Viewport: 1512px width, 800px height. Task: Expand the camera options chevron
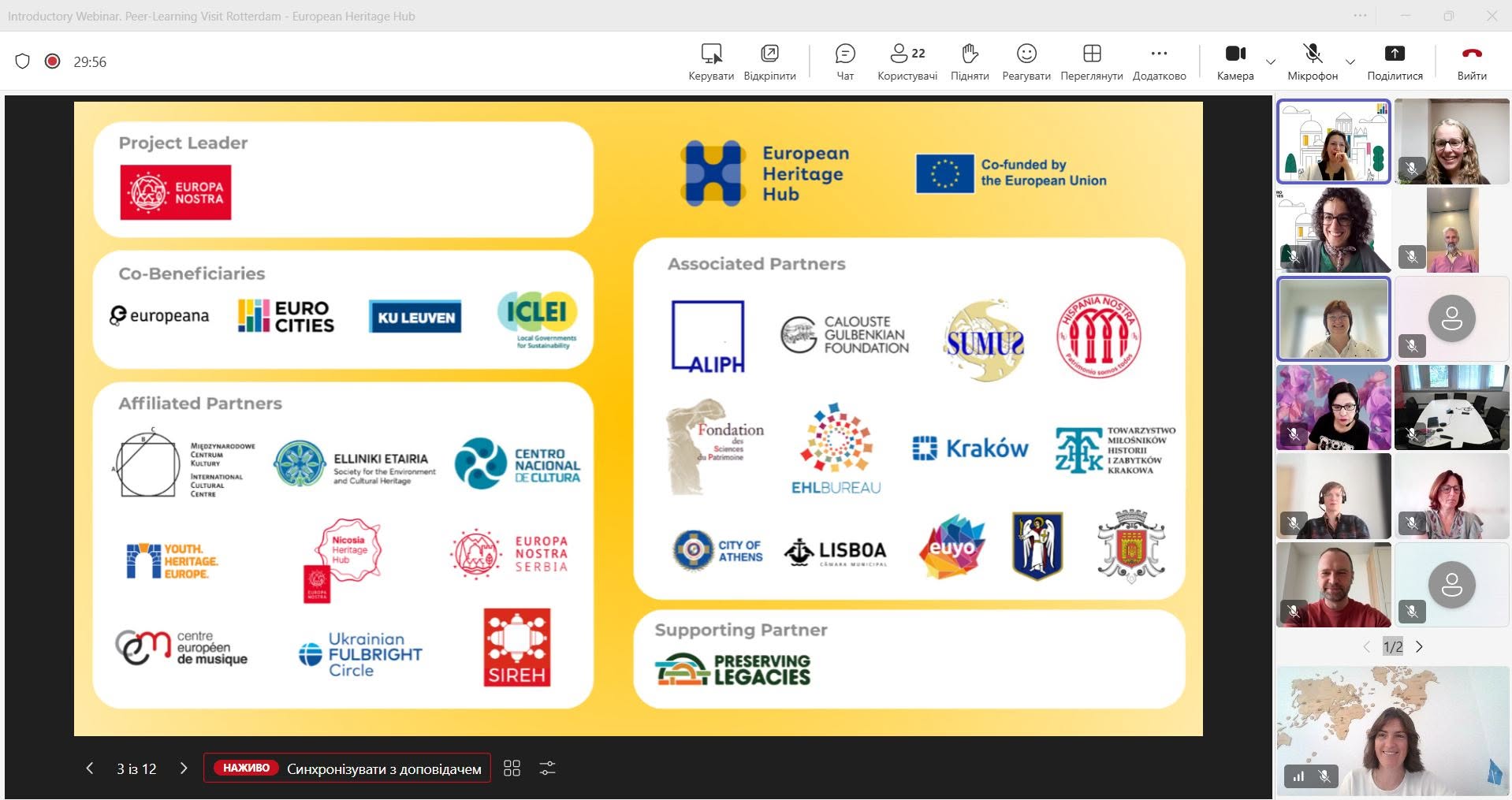tap(1271, 61)
